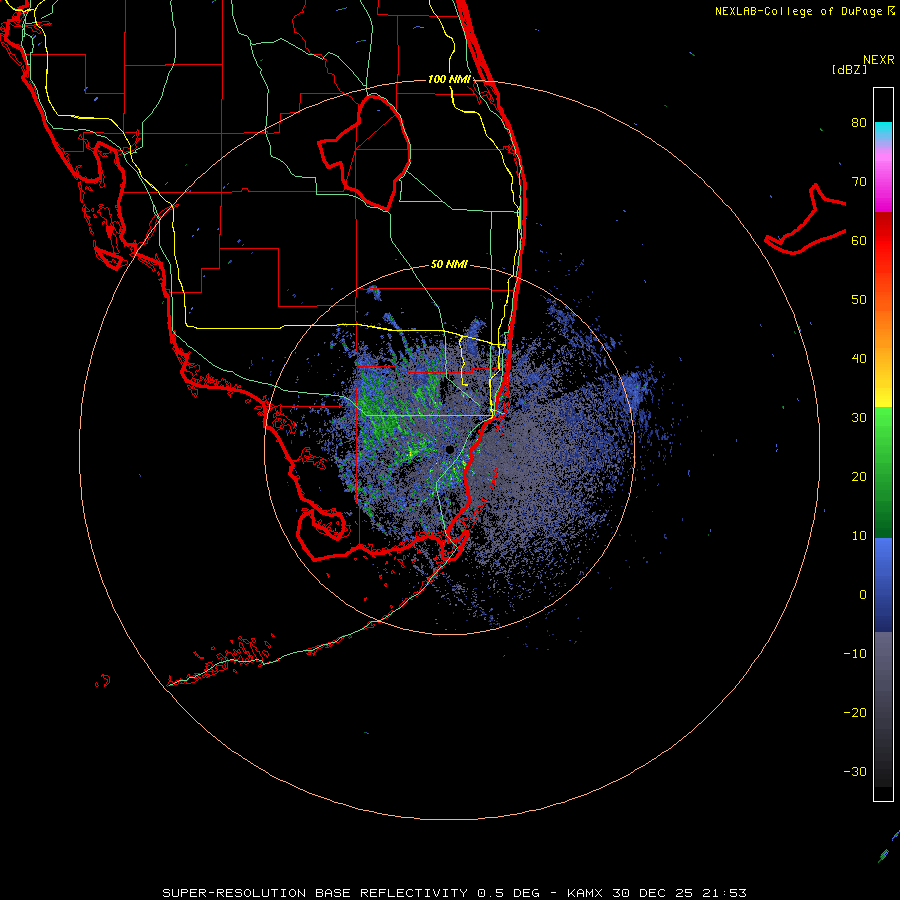Click the magenta-pink segment of the color bar
This screenshot has width=900, height=900.
883,178
